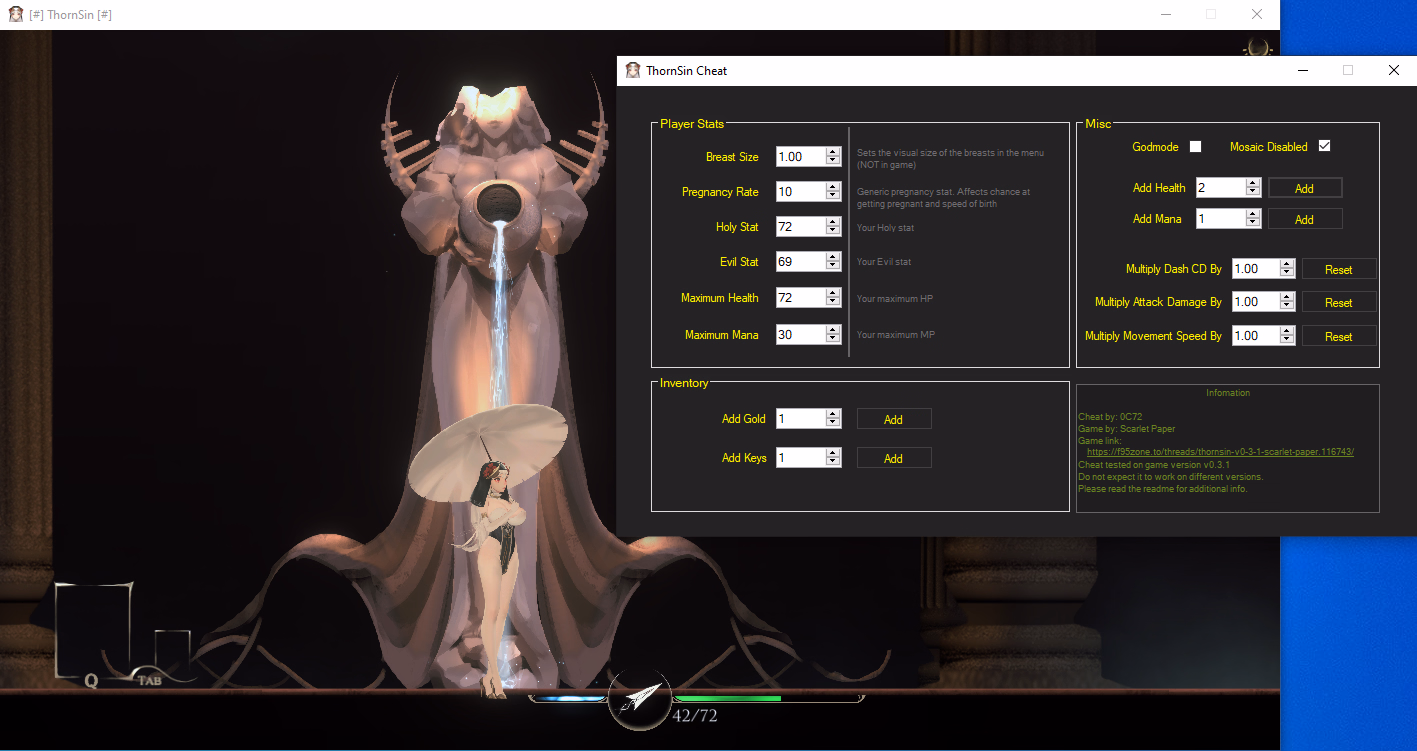Adjust Maximum Mana with spinner arrows

833,335
